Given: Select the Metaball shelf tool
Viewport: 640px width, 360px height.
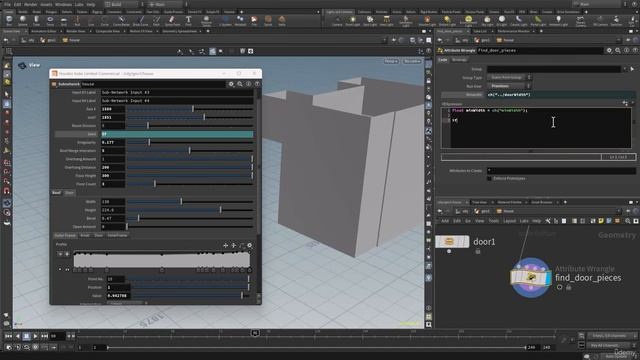Looking at the screenshot, I should click(240, 21).
